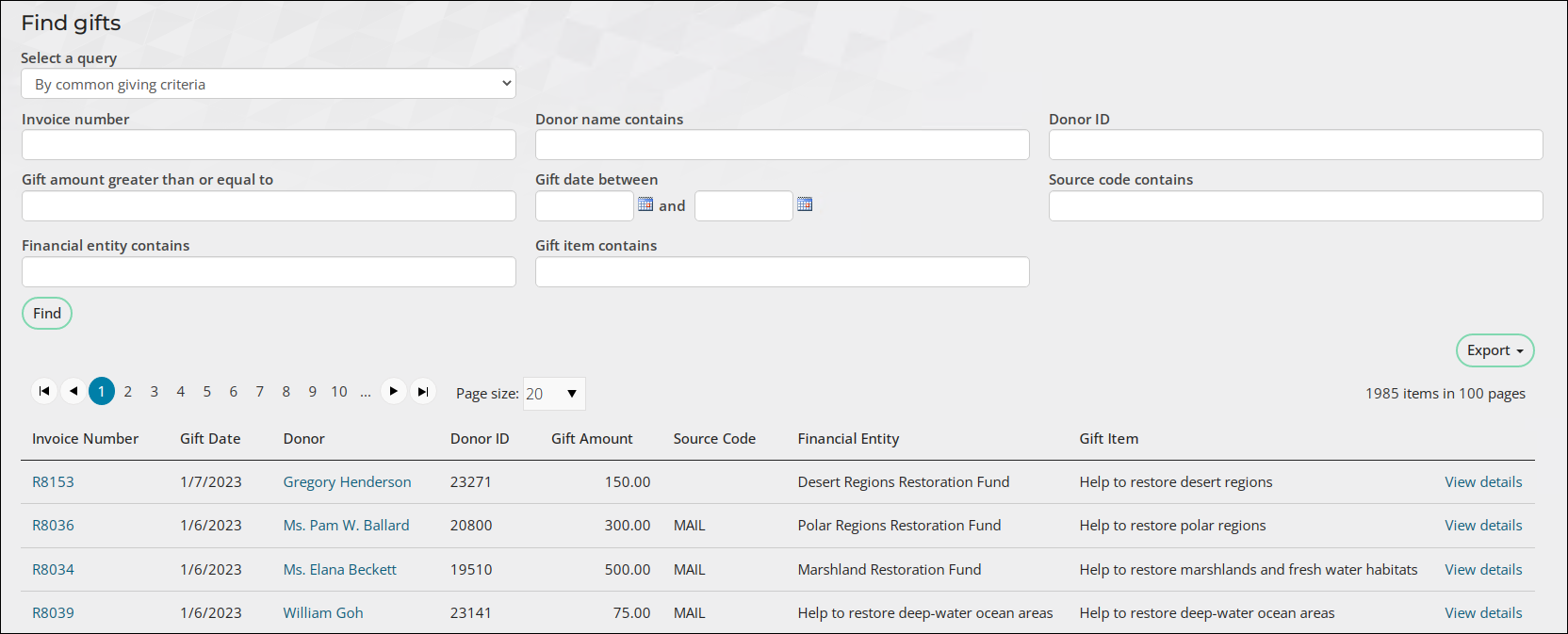
Task: Select donor ID 20800 cell
Action: (x=470, y=526)
